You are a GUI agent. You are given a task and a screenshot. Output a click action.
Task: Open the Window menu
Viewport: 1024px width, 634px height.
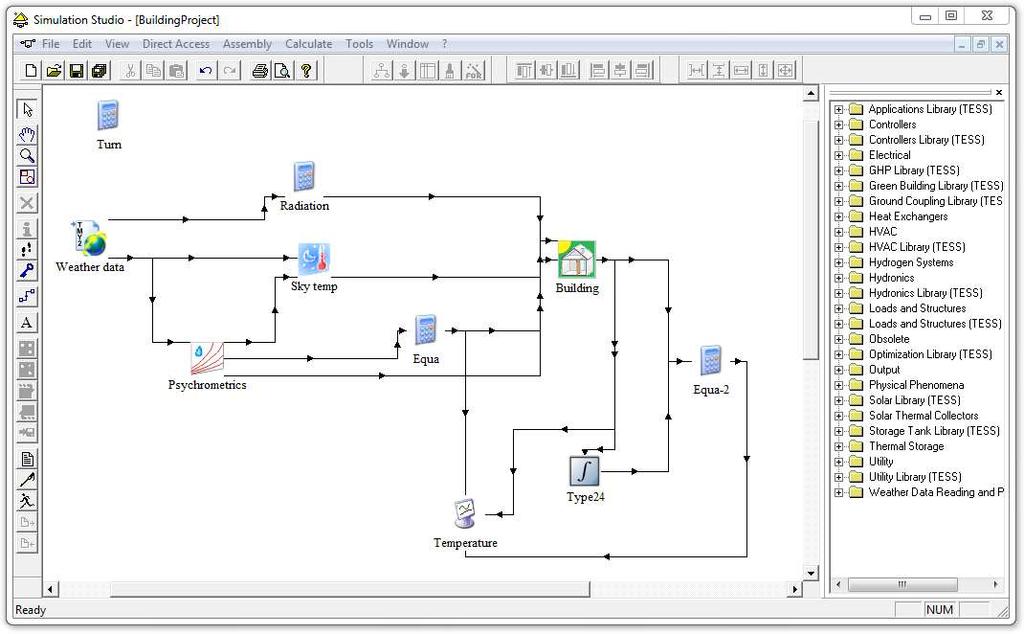click(x=408, y=44)
